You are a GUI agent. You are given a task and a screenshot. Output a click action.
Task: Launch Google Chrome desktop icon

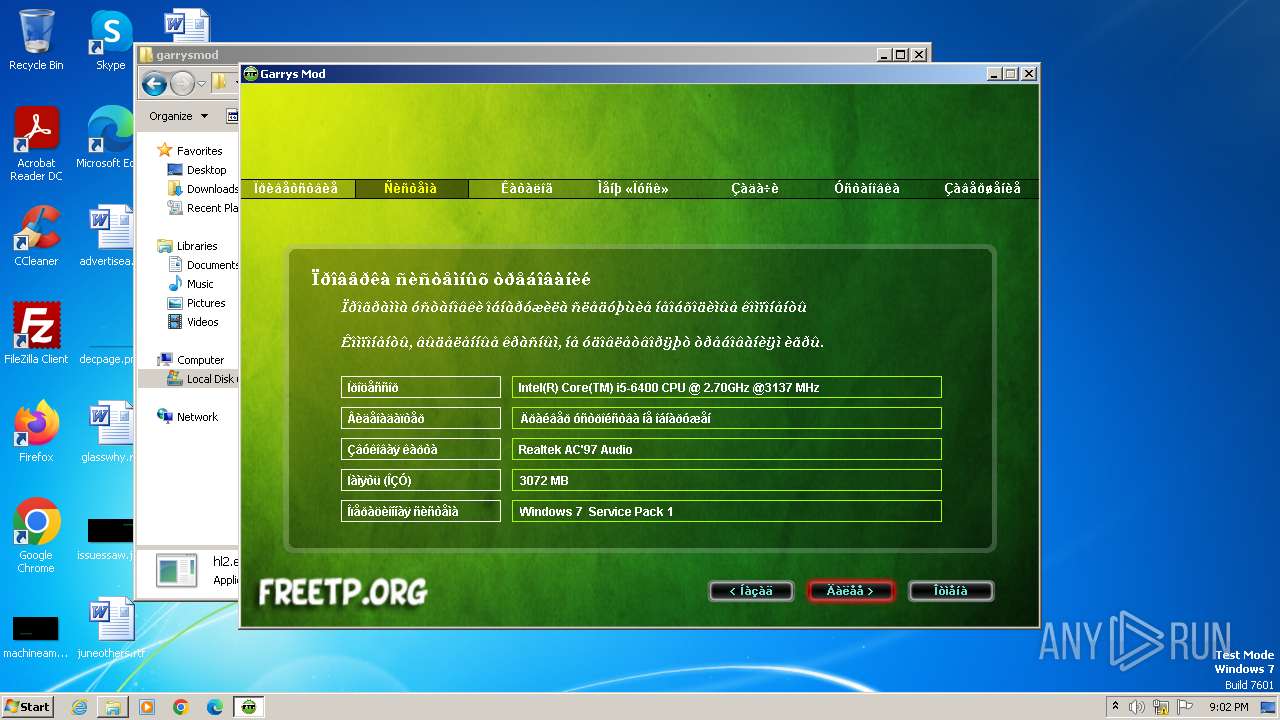pos(36,535)
